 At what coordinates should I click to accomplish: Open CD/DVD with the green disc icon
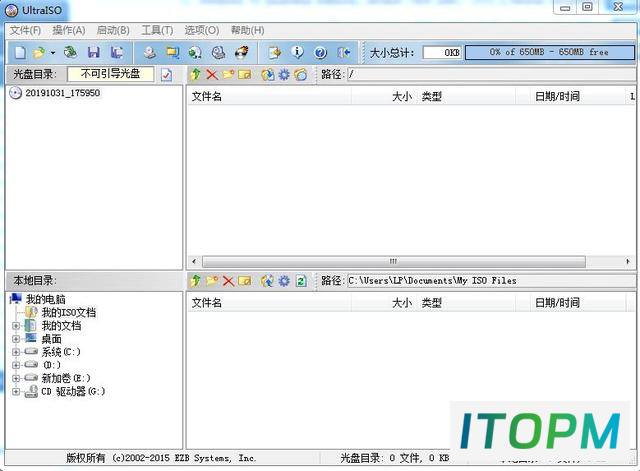pyautogui.click(x=71, y=52)
